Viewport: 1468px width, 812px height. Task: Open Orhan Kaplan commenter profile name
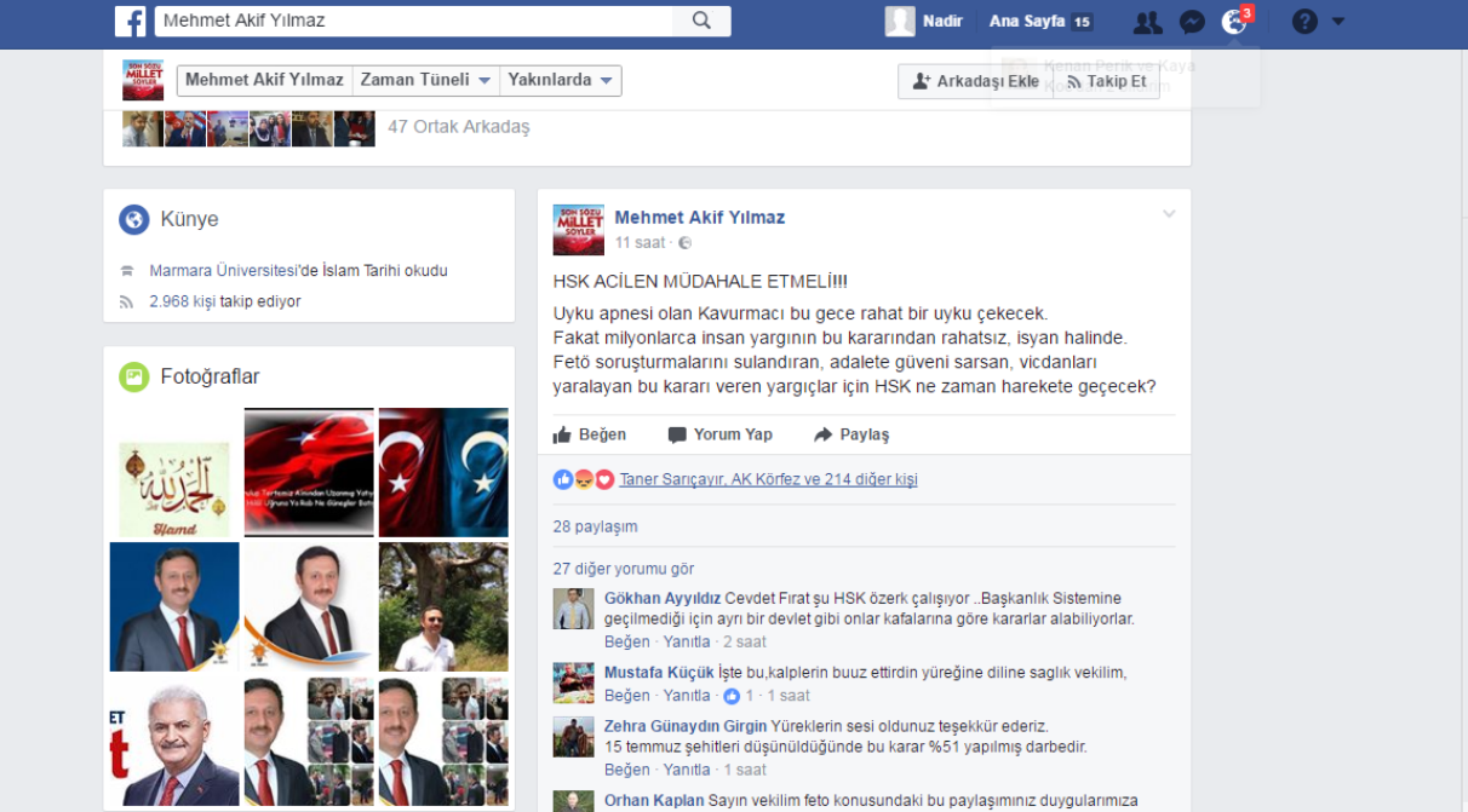[654, 801]
